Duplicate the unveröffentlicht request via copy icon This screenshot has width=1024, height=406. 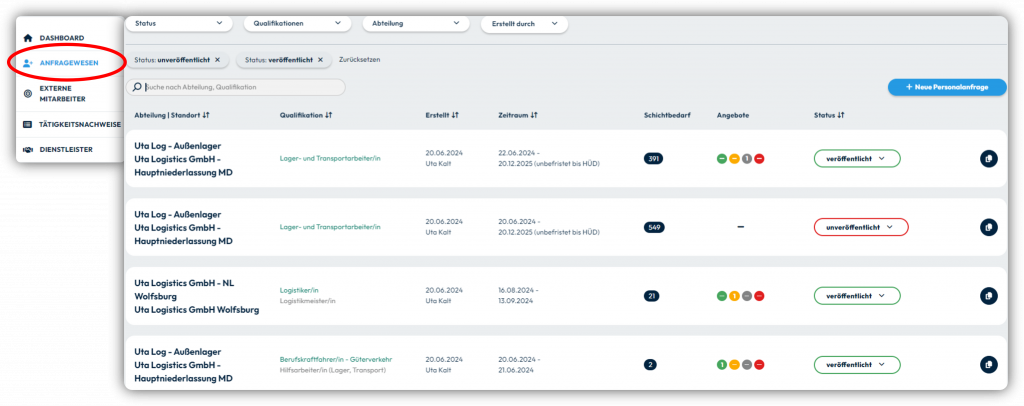coord(989,227)
